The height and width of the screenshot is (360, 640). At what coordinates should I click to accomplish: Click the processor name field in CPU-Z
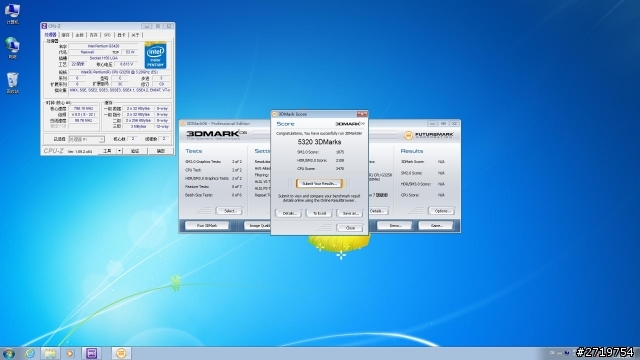(104, 46)
